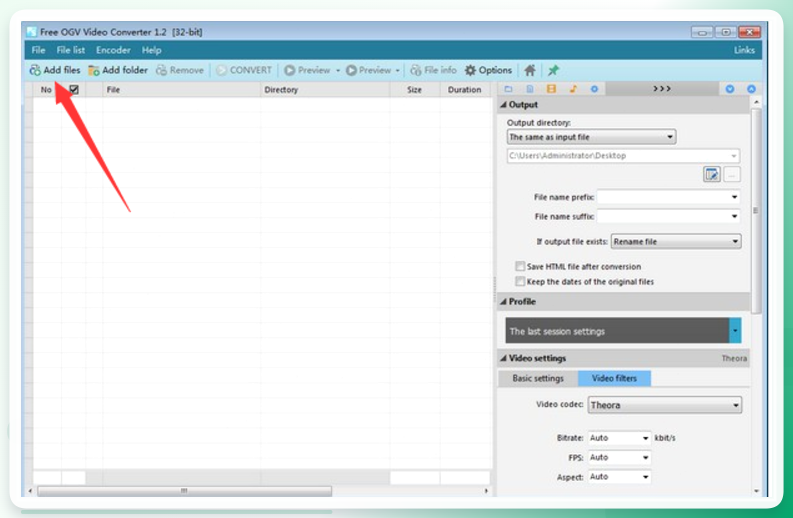Click the document icon in panel tabs

pos(530,89)
